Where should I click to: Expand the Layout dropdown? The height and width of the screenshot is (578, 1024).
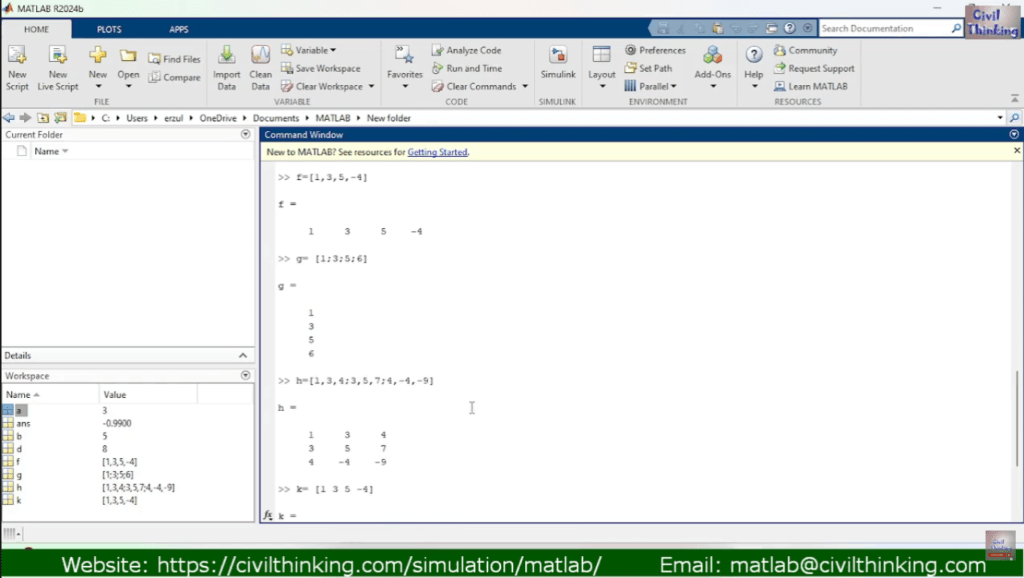601,86
